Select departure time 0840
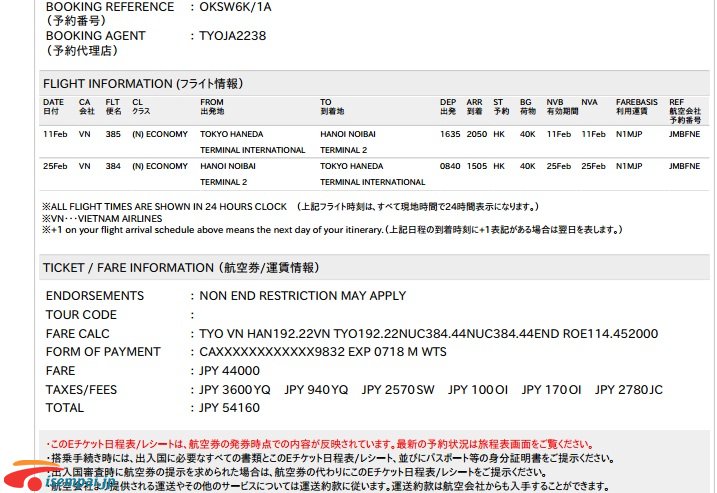Viewport: 717px width, 493px height. pyautogui.click(x=450, y=166)
